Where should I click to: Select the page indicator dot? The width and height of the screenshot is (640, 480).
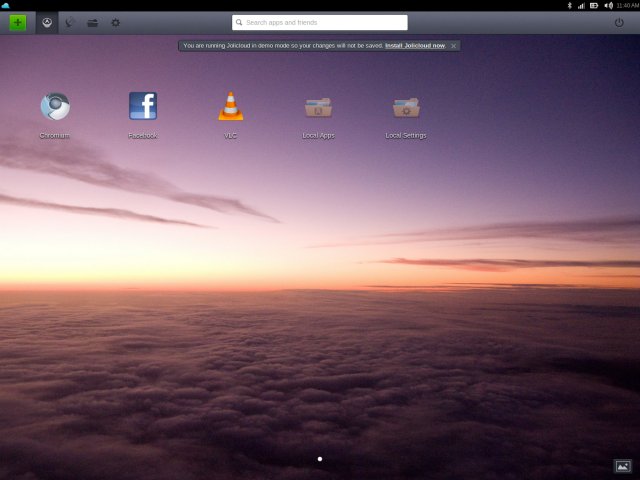[x=320, y=459]
